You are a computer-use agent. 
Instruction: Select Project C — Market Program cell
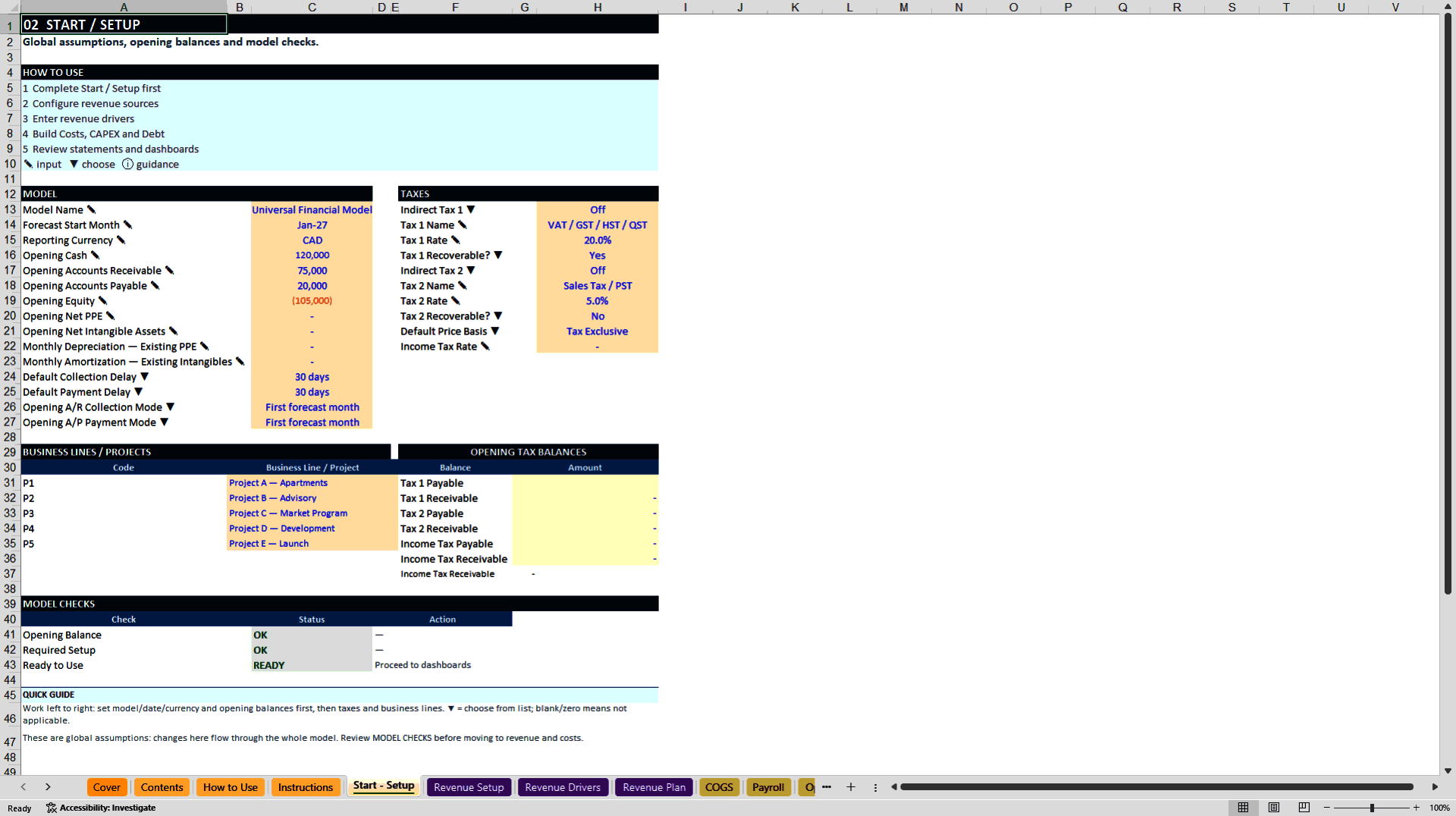click(312, 513)
